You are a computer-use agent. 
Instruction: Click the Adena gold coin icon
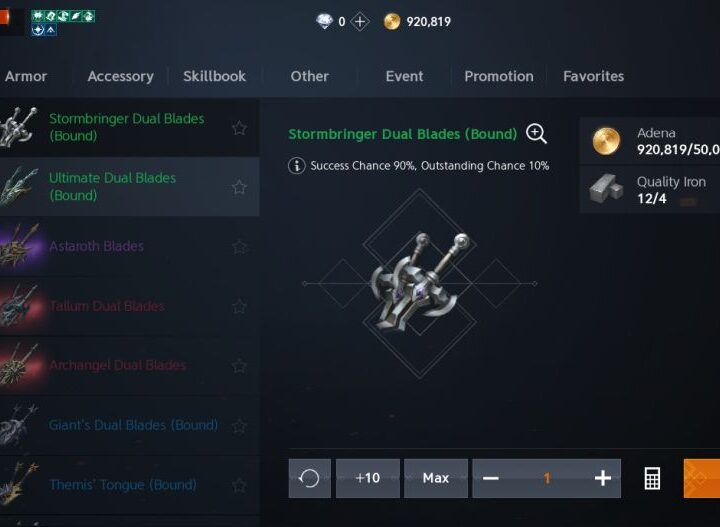(606, 141)
